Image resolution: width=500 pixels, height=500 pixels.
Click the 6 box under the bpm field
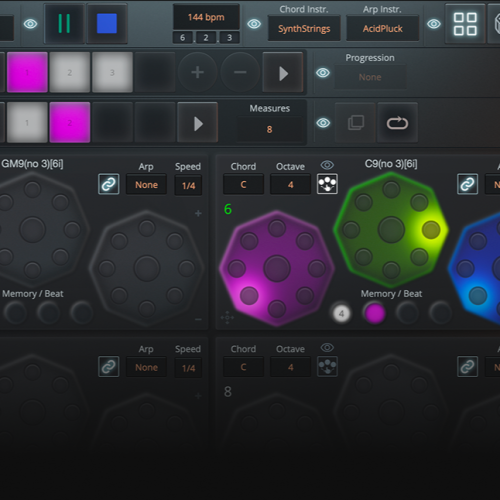[182, 38]
